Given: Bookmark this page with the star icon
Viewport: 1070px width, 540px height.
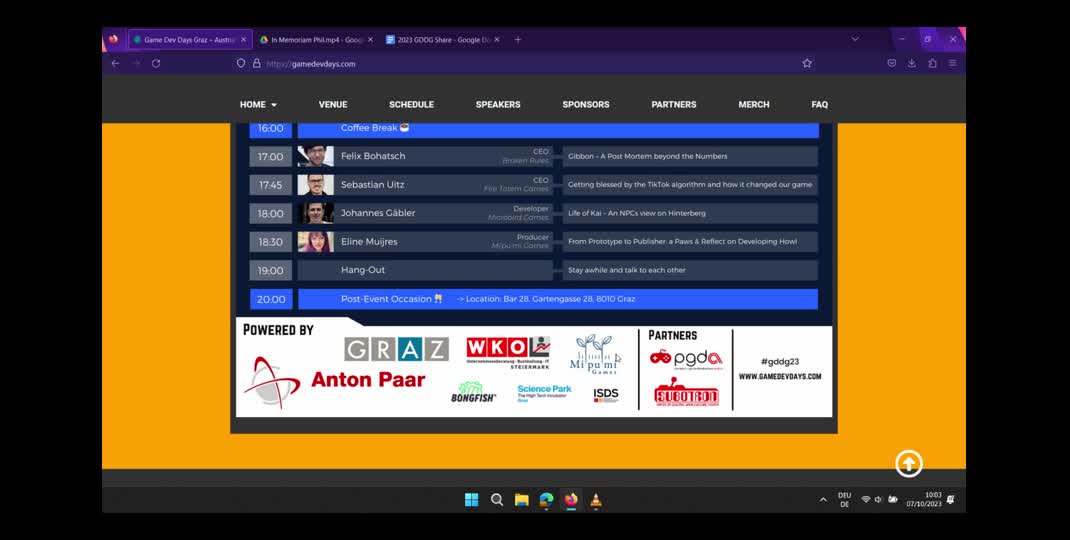Looking at the screenshot, I should point(807,63).
